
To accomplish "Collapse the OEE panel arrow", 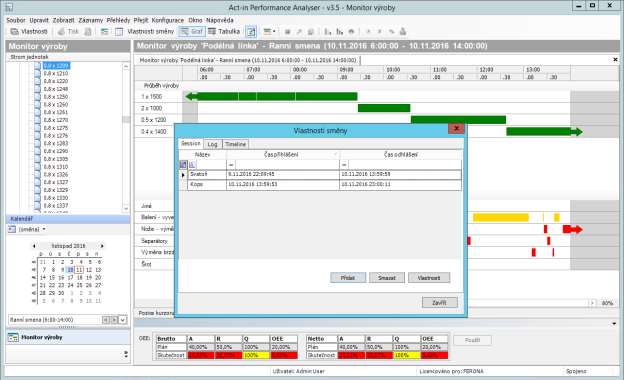I will [614, 323].
